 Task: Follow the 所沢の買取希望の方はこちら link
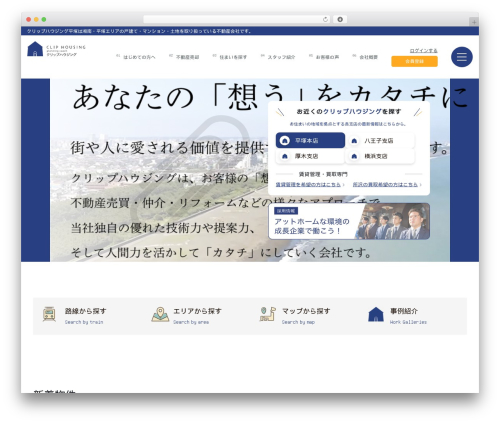(x=387, y=184)
